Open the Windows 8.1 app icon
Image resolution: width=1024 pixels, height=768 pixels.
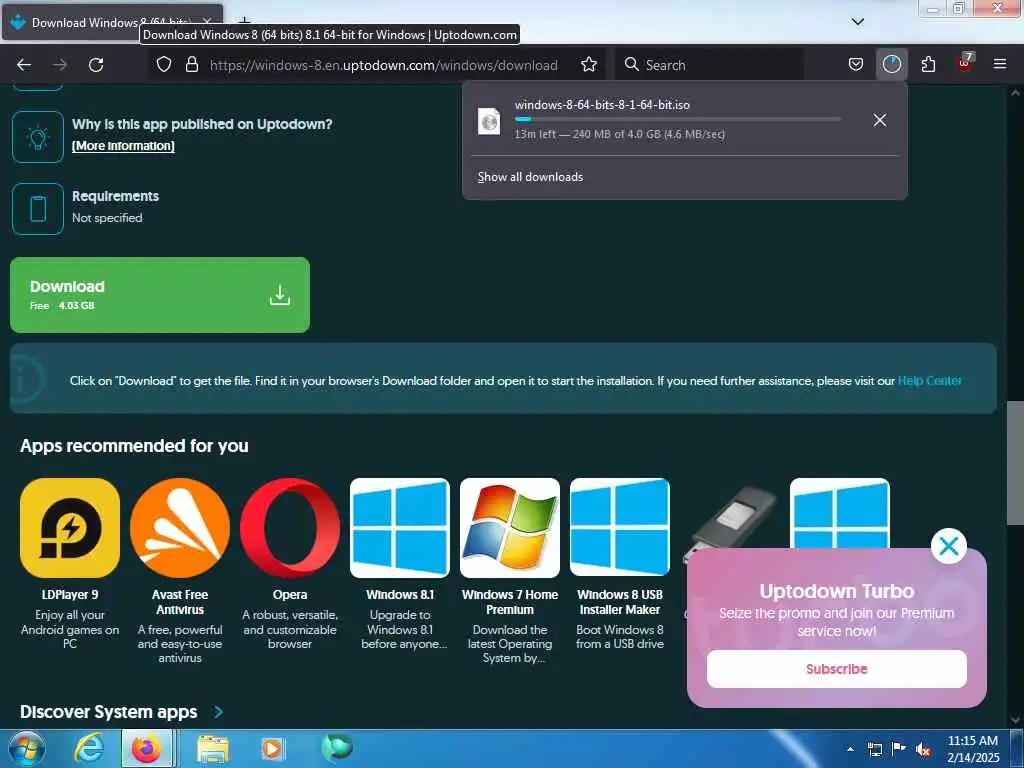pyautogui.click(x=400, y=528)
